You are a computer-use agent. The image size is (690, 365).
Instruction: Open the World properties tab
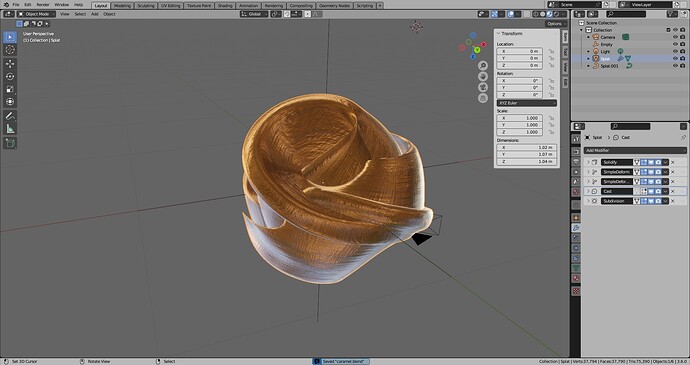[576, 192]
